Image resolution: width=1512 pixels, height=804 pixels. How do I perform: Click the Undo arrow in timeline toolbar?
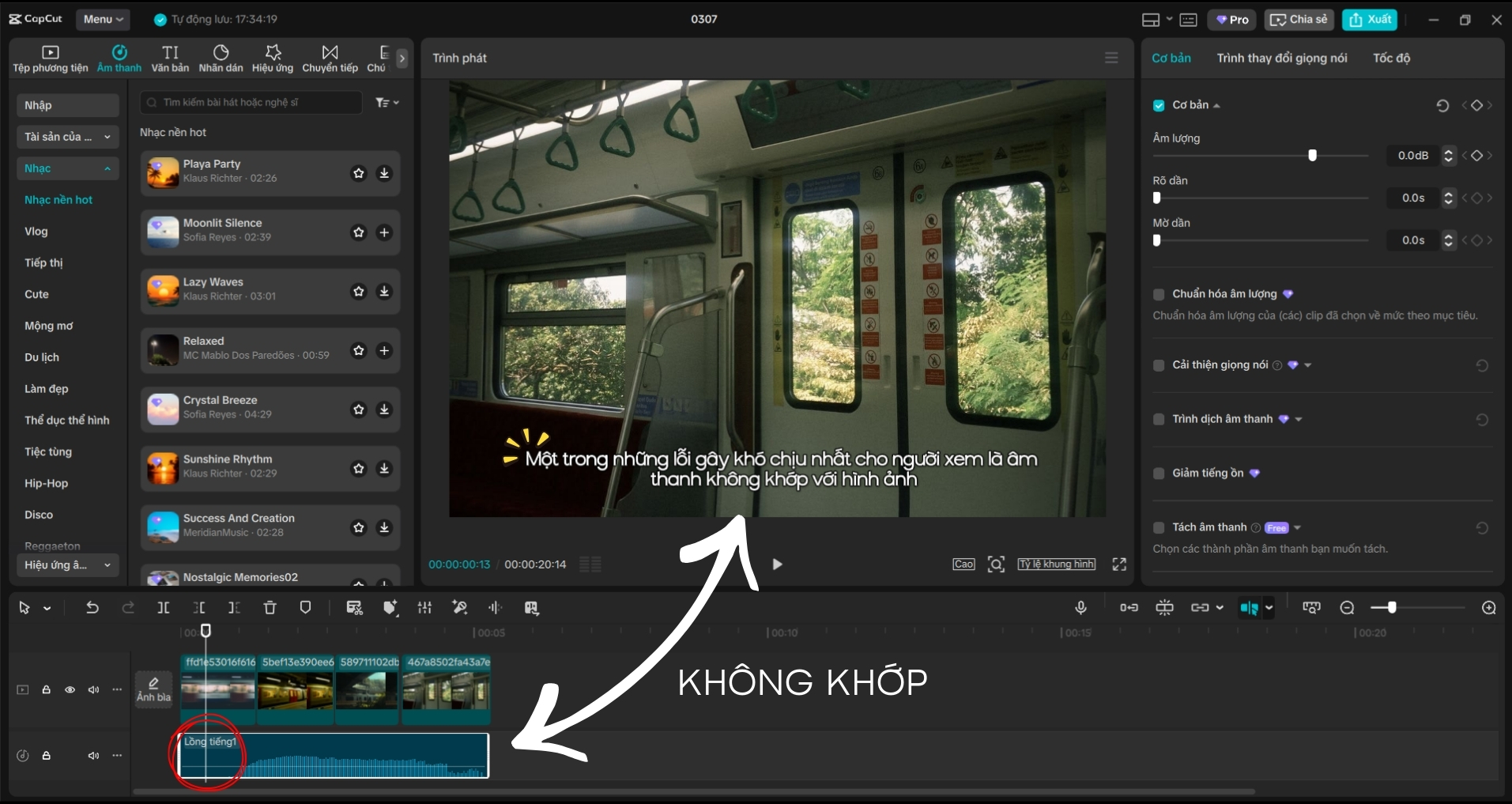92,608
